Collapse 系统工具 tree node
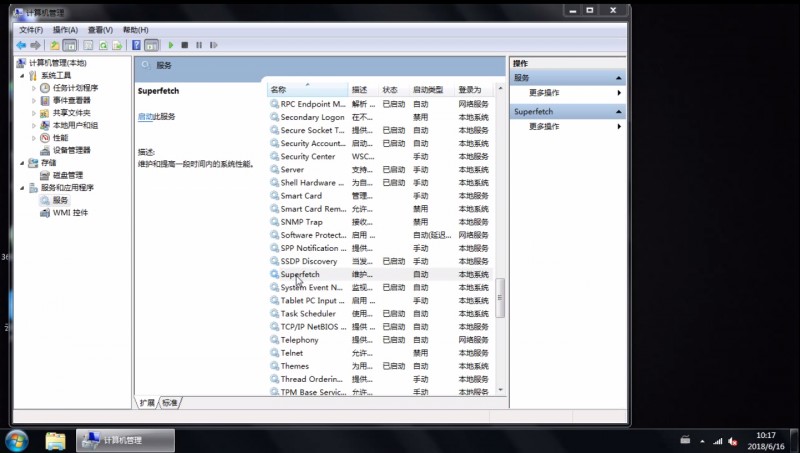Viewport: 800px width, 453px height. coord(22,76)
